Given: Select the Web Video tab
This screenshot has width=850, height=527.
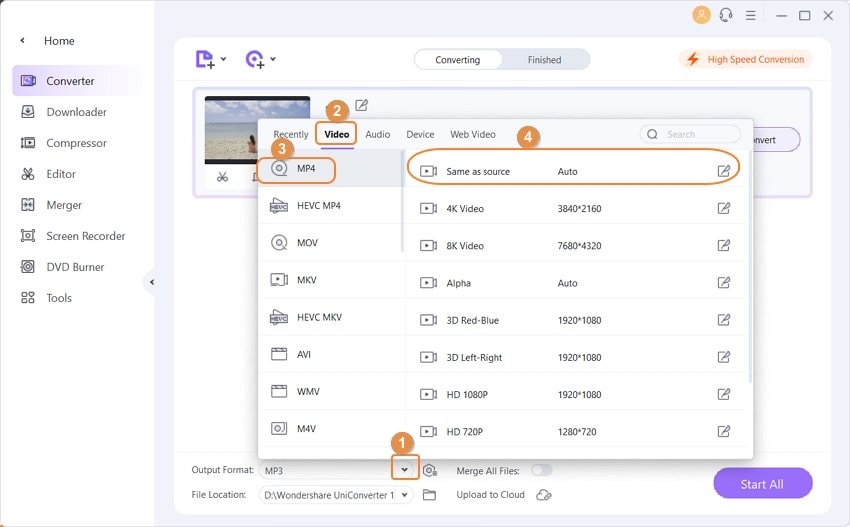Looking at the screenshot, I should click(x=473, y=134).
